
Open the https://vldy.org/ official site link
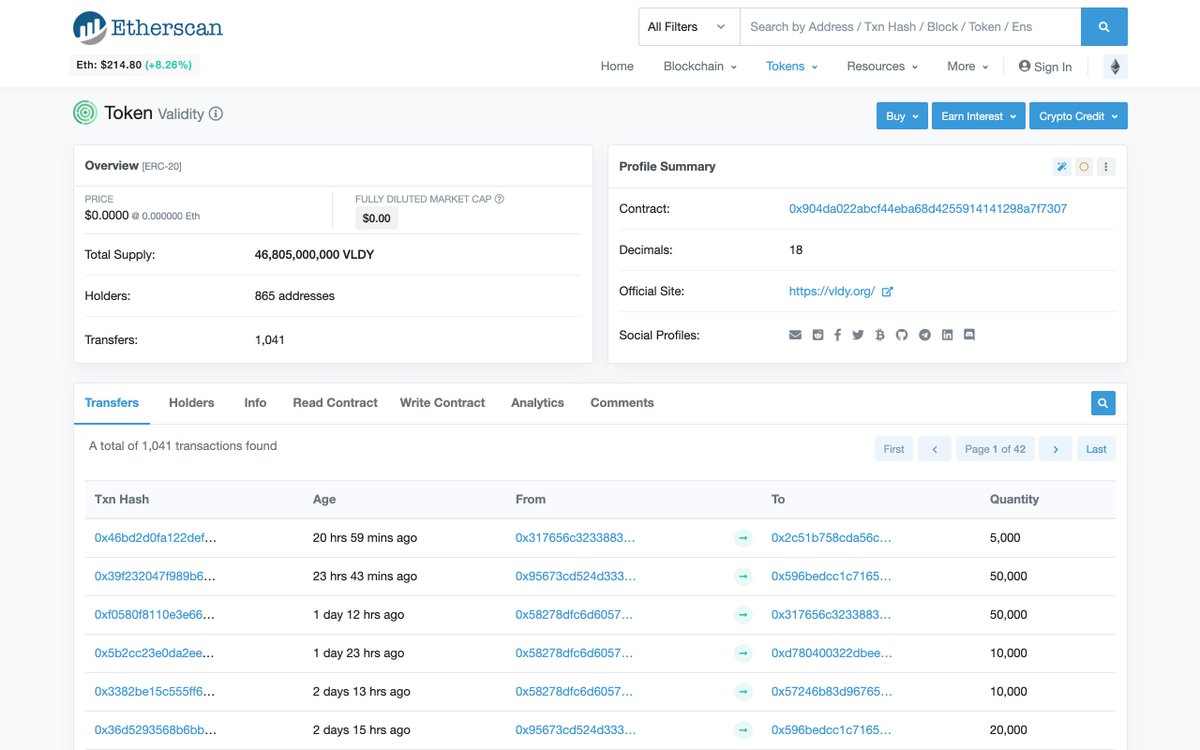click(x=832, y=292)
